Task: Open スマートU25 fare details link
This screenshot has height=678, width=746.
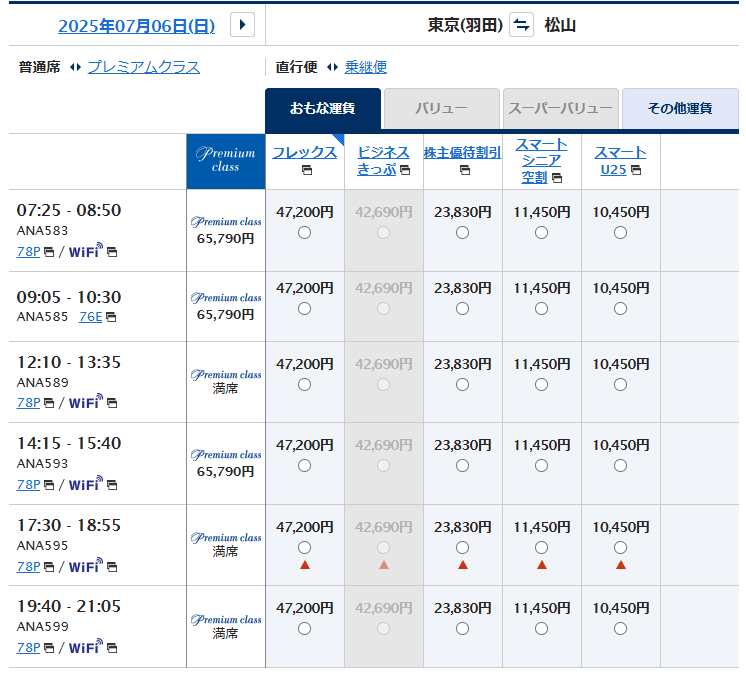Action: point(620,160)
